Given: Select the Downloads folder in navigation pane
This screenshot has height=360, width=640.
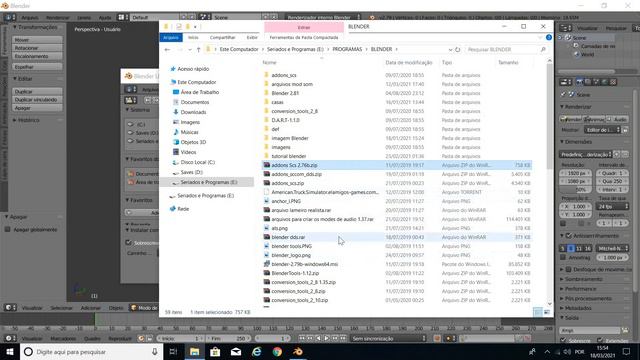Looking at the screenshot, I should (x=193, y=112).
